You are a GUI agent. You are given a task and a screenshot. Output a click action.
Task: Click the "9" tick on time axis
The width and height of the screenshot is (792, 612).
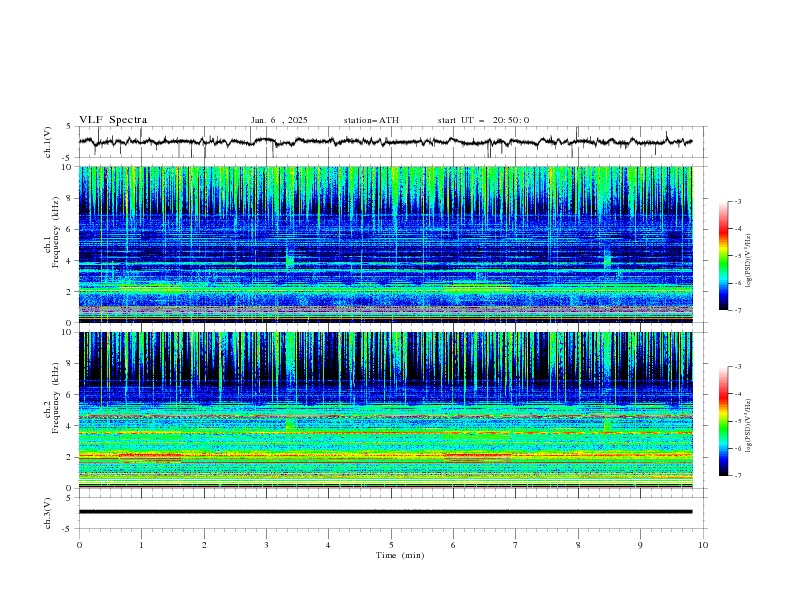click(640, 545)
